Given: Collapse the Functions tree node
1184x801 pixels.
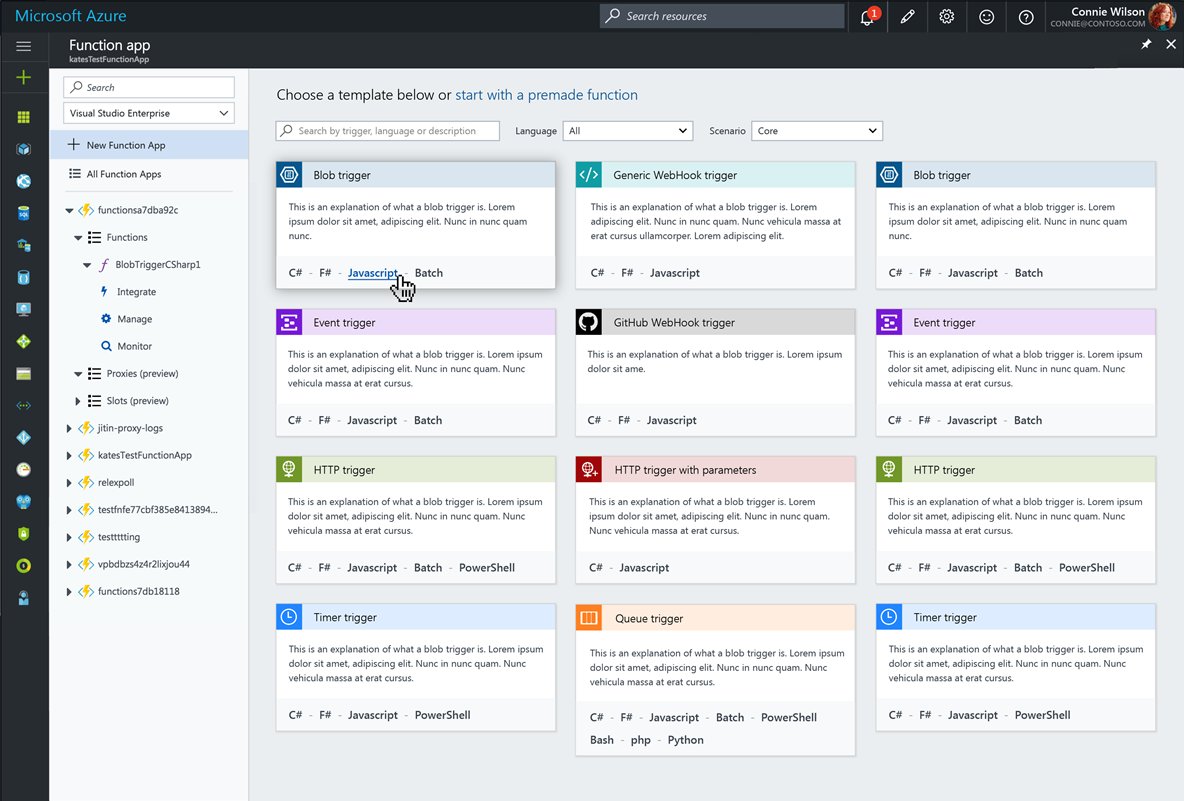Looking at the screenshot, I should [78, 238].
